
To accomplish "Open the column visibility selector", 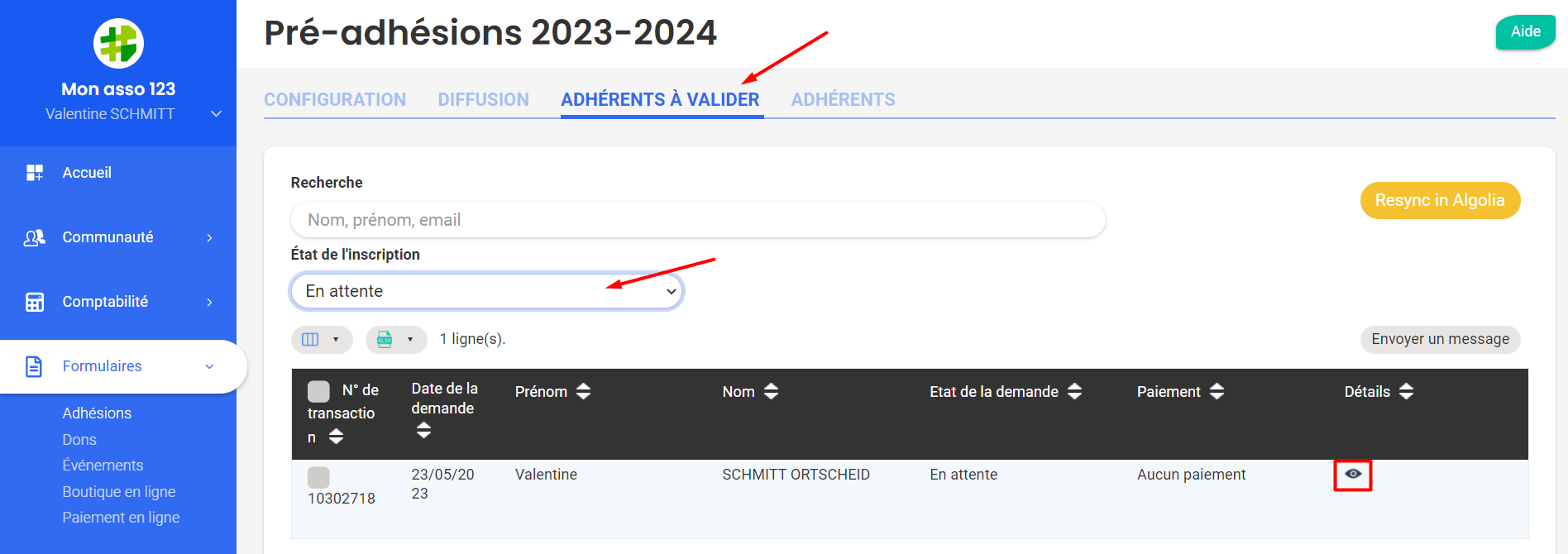I will click(x=321, y=340).
